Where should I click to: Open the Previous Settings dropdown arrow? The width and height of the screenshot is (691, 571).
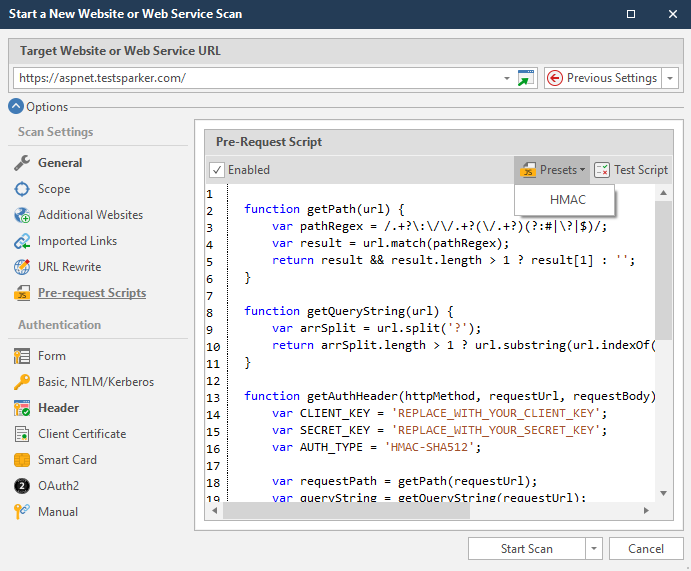pos(670,78)
